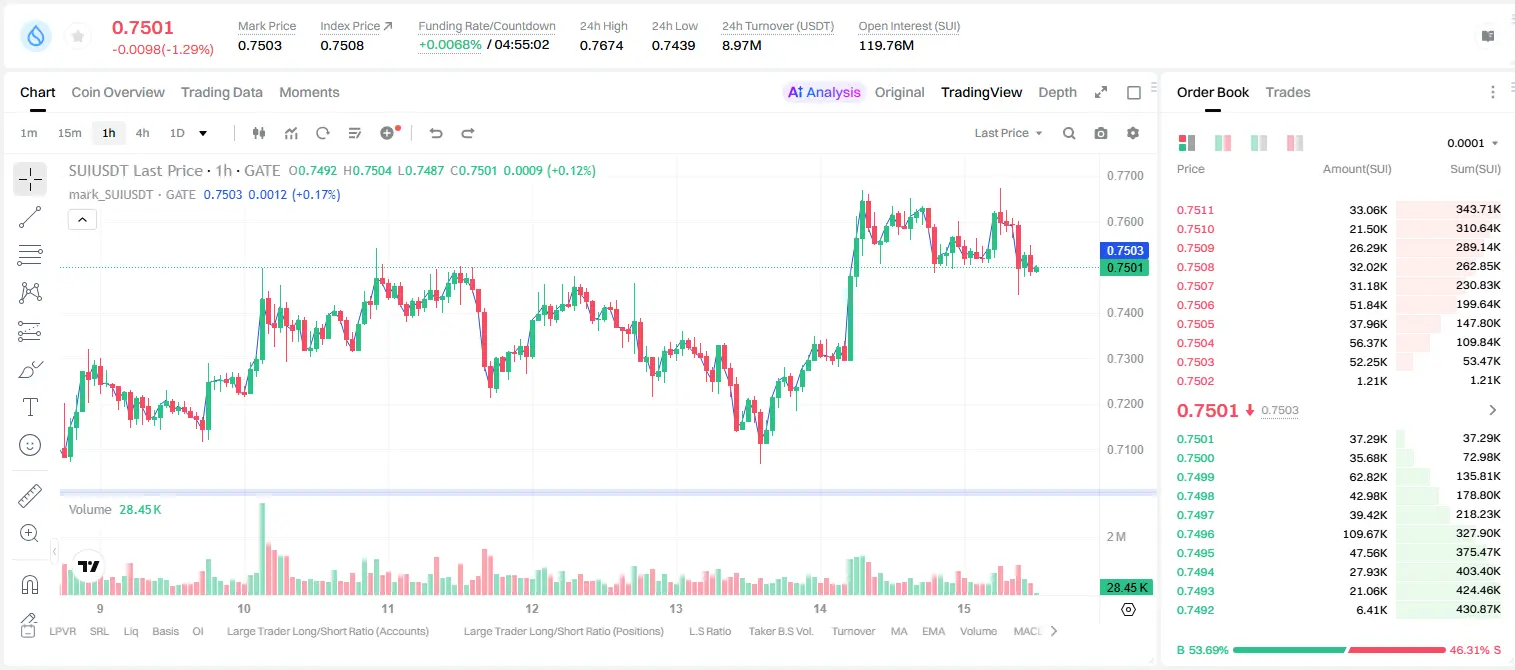Open chart settings gear icon
The height and width of the screenshot is (670, 1515).
[1133, 133]
